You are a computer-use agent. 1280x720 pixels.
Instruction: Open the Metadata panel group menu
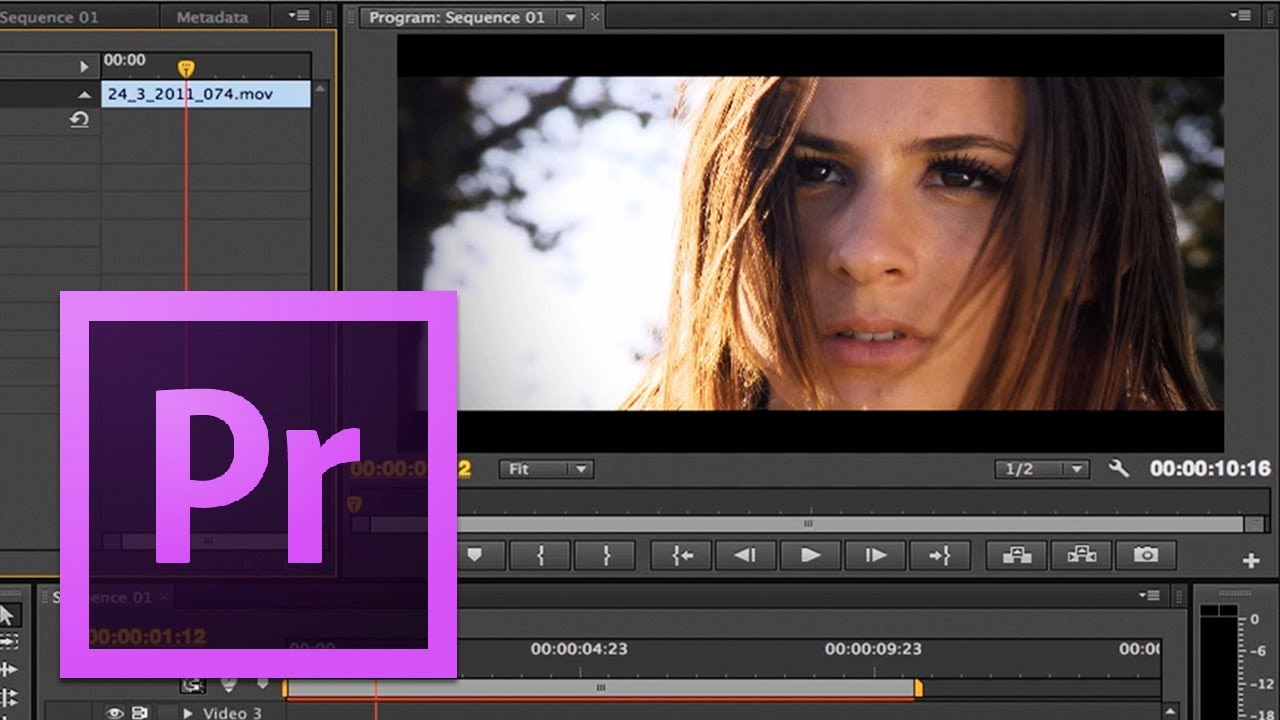pyautogui.click(x=298, y=16)
